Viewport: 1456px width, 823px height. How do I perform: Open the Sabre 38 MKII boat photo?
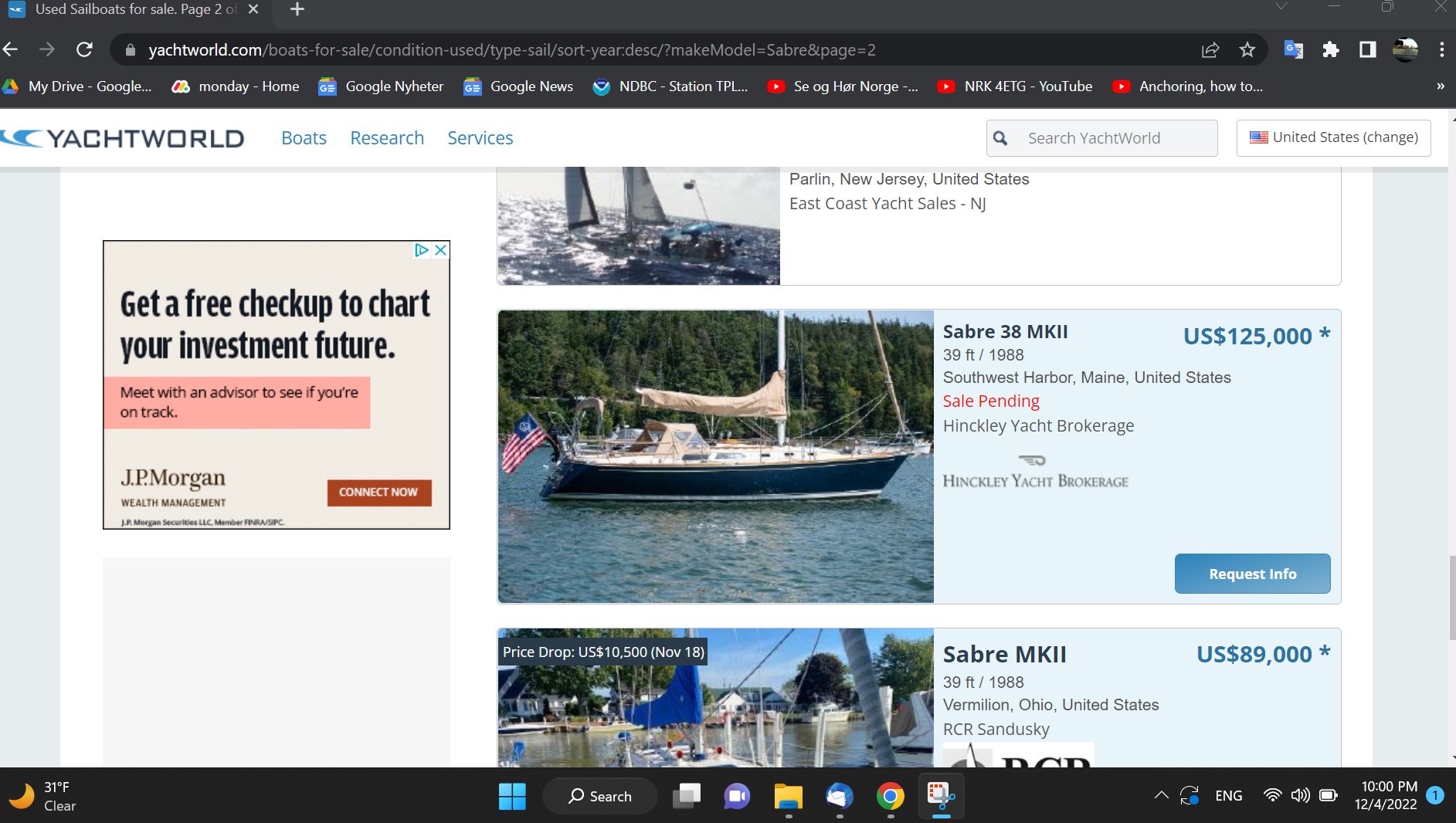point(715,456)
